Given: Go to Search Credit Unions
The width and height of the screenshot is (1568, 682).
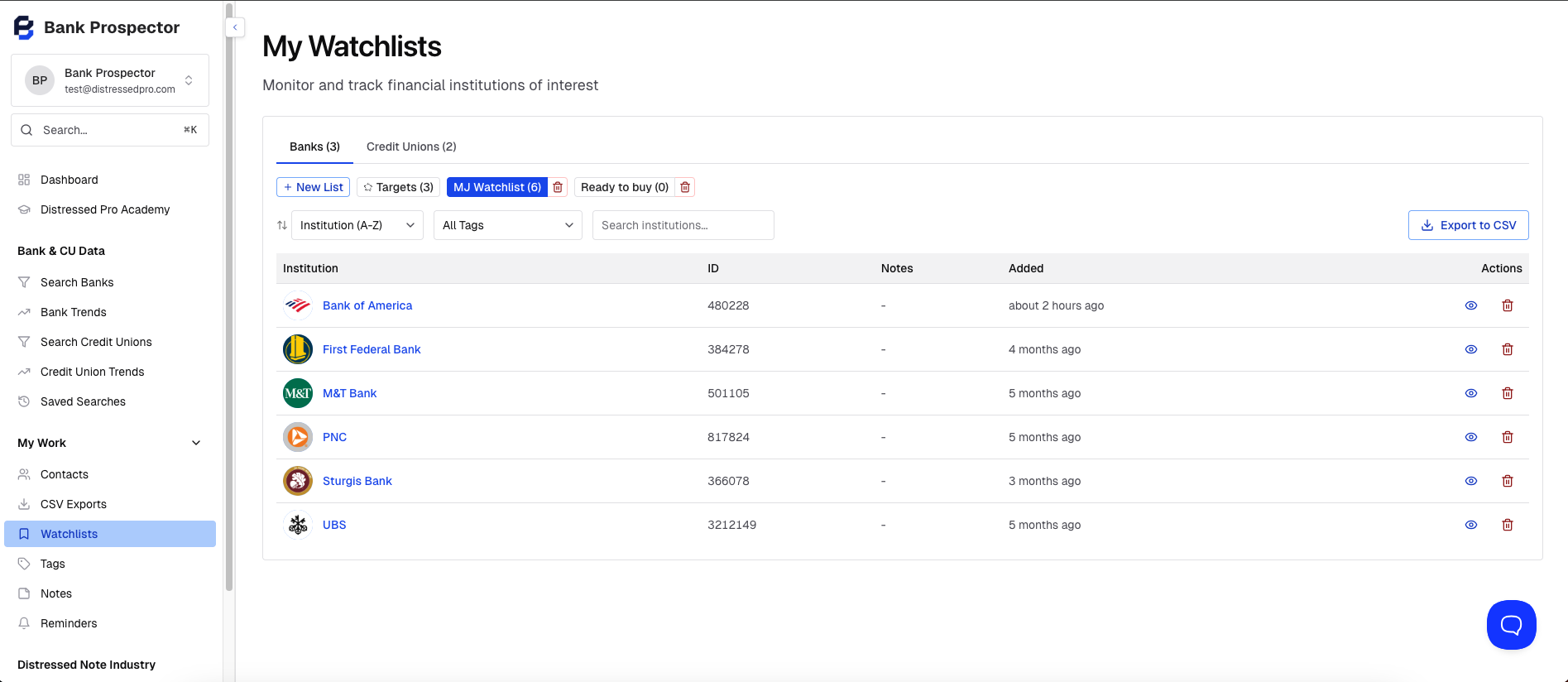Looking at the screenshot, I should pyautogui.click(x=110, y=342).
